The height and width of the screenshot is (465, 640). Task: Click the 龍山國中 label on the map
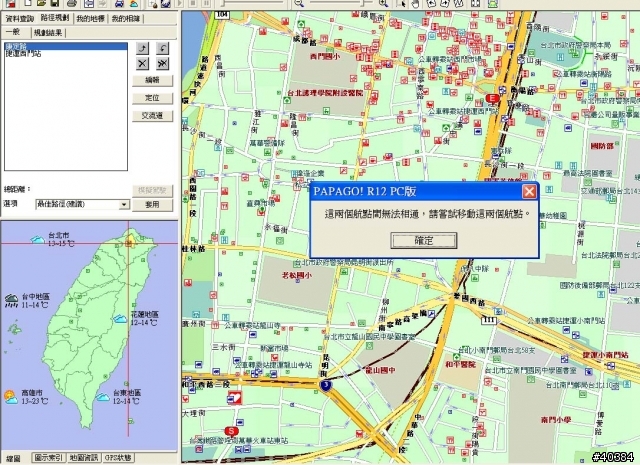click(x=380, y=370)
